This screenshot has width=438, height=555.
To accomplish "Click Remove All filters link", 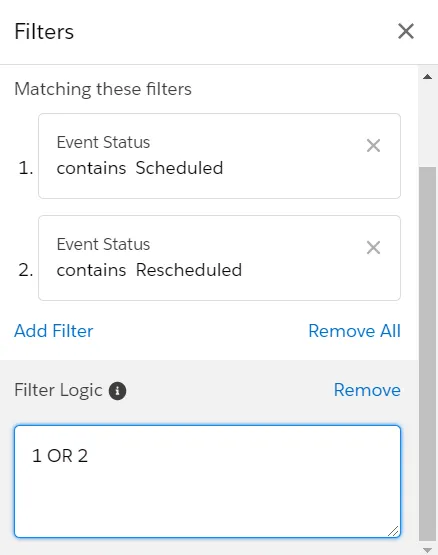I will [354, 331].
